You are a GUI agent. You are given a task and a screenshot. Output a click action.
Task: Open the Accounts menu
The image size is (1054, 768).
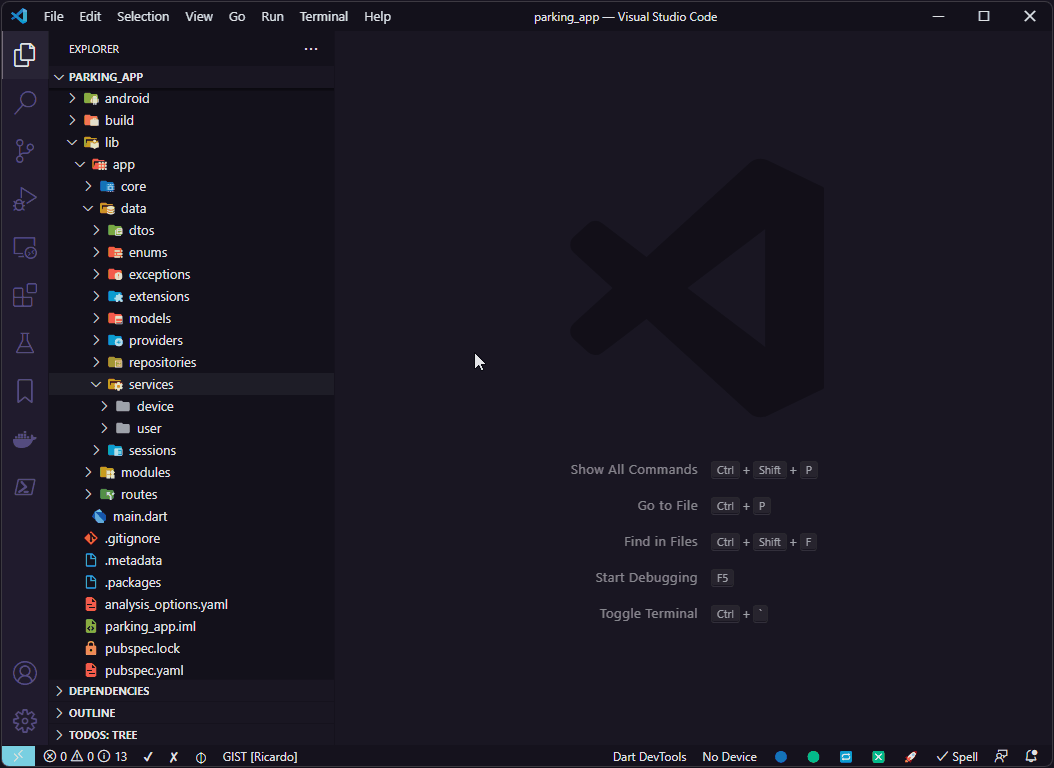(24, 673)
